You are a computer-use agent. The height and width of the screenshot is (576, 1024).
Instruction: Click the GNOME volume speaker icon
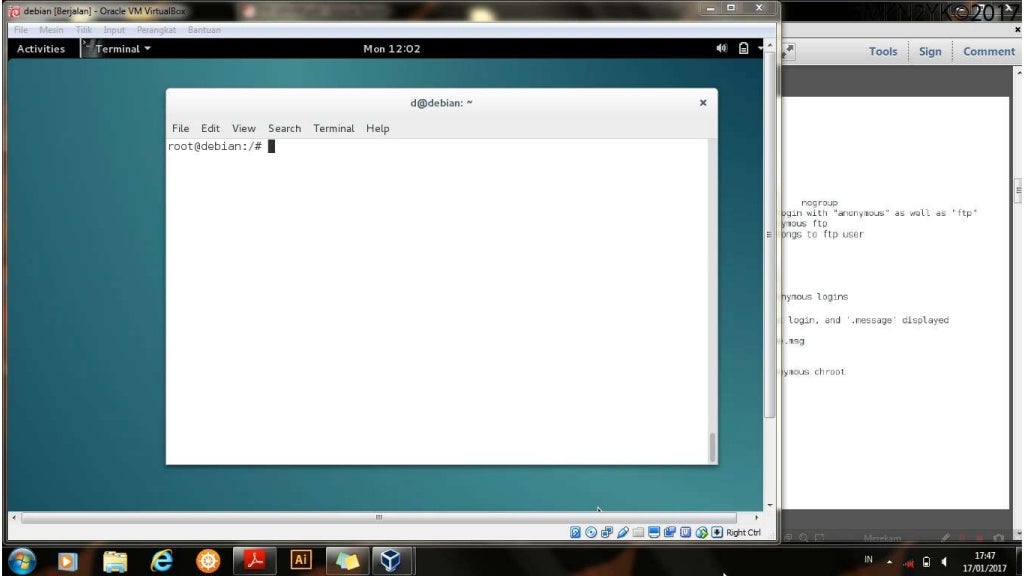click(x=722, y=49)
